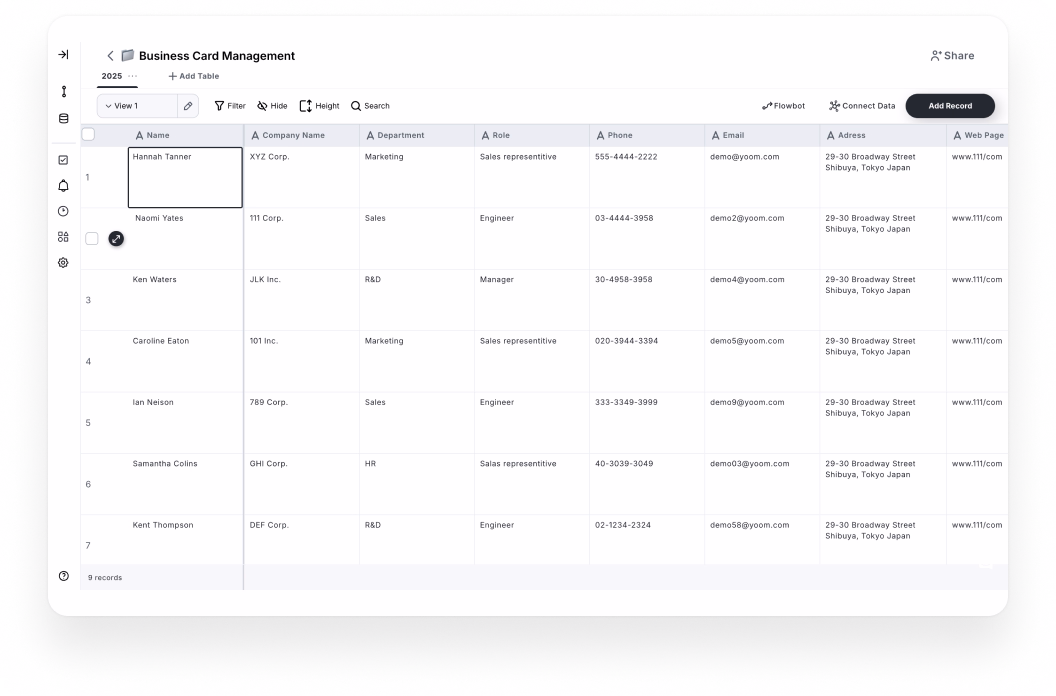This screenshot has height=696, width=1056.
Task: Click phone number 555-4444-2222
Action: 626,157
